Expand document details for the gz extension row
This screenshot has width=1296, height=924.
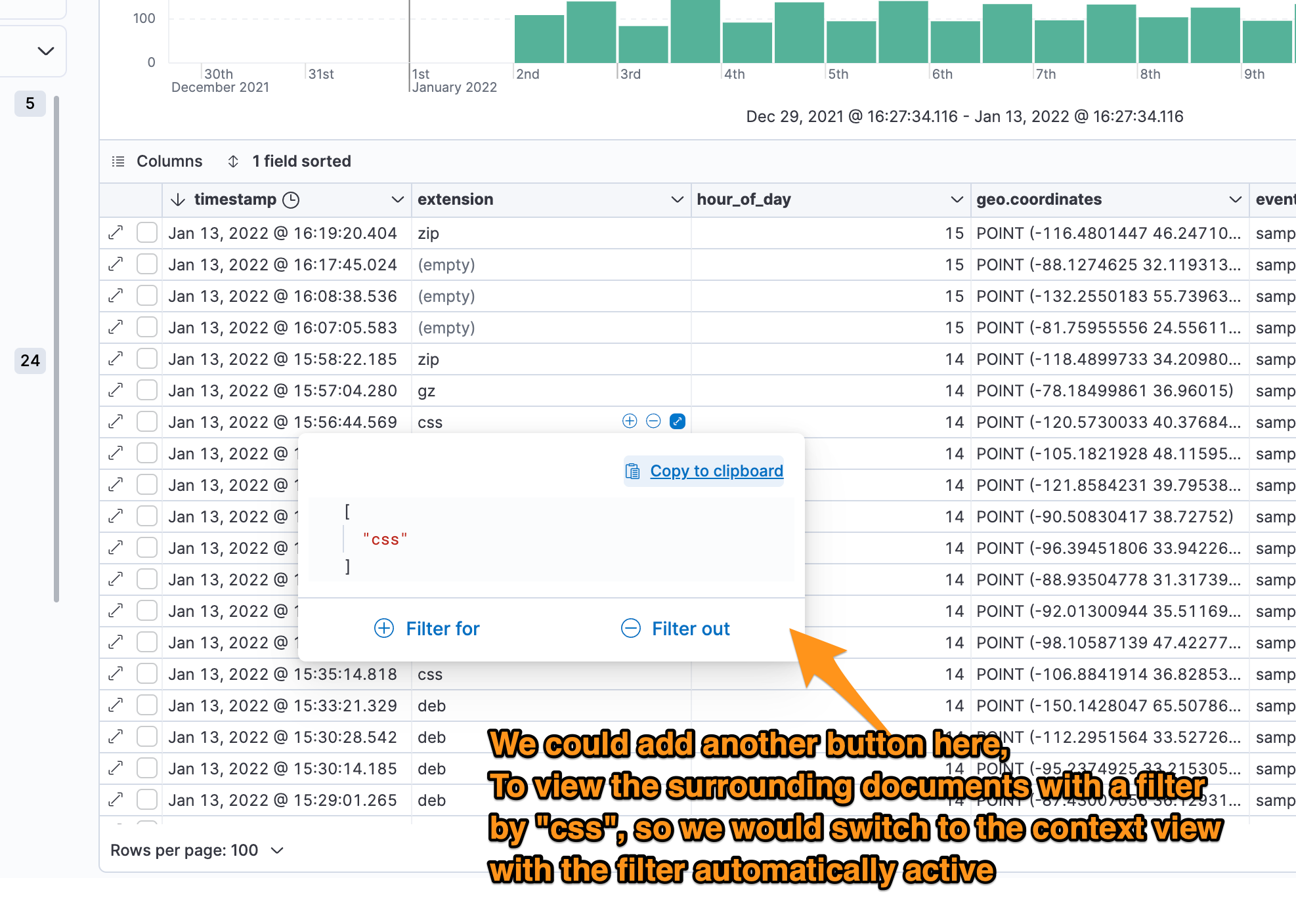coord(116,390)
